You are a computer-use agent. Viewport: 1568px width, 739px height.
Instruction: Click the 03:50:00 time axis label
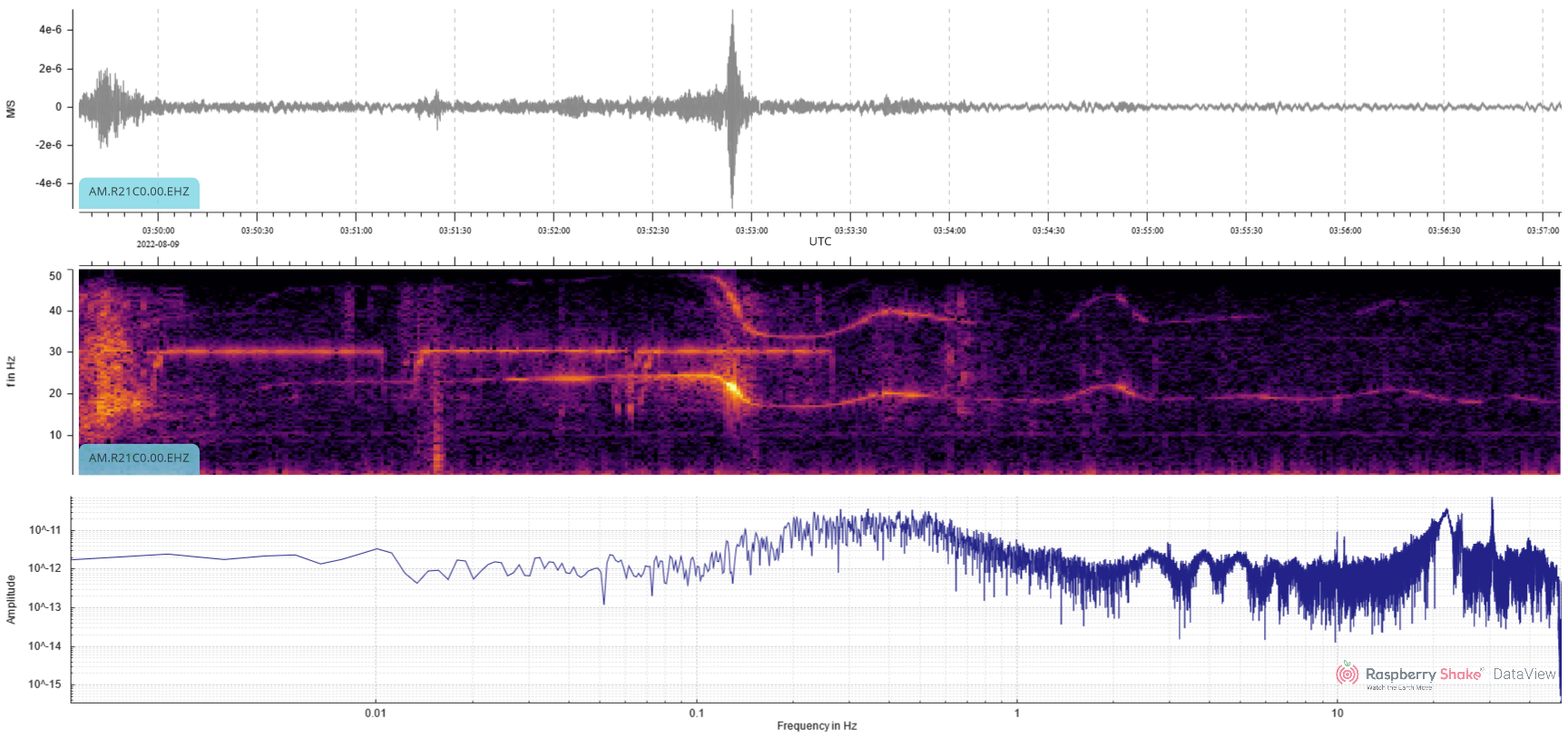158,231
